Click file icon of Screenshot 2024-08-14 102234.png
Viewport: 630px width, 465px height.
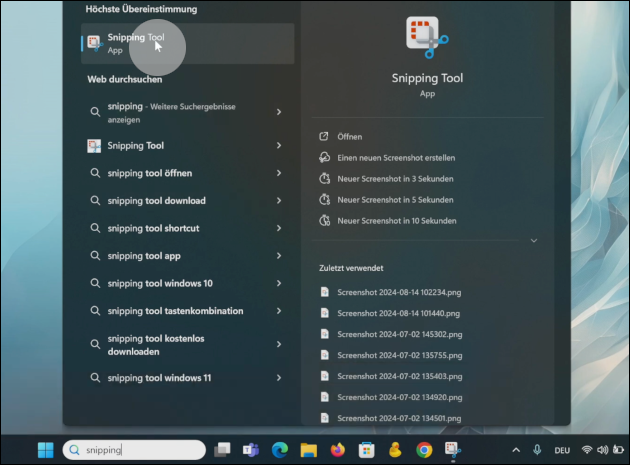(x=325, y=292)
